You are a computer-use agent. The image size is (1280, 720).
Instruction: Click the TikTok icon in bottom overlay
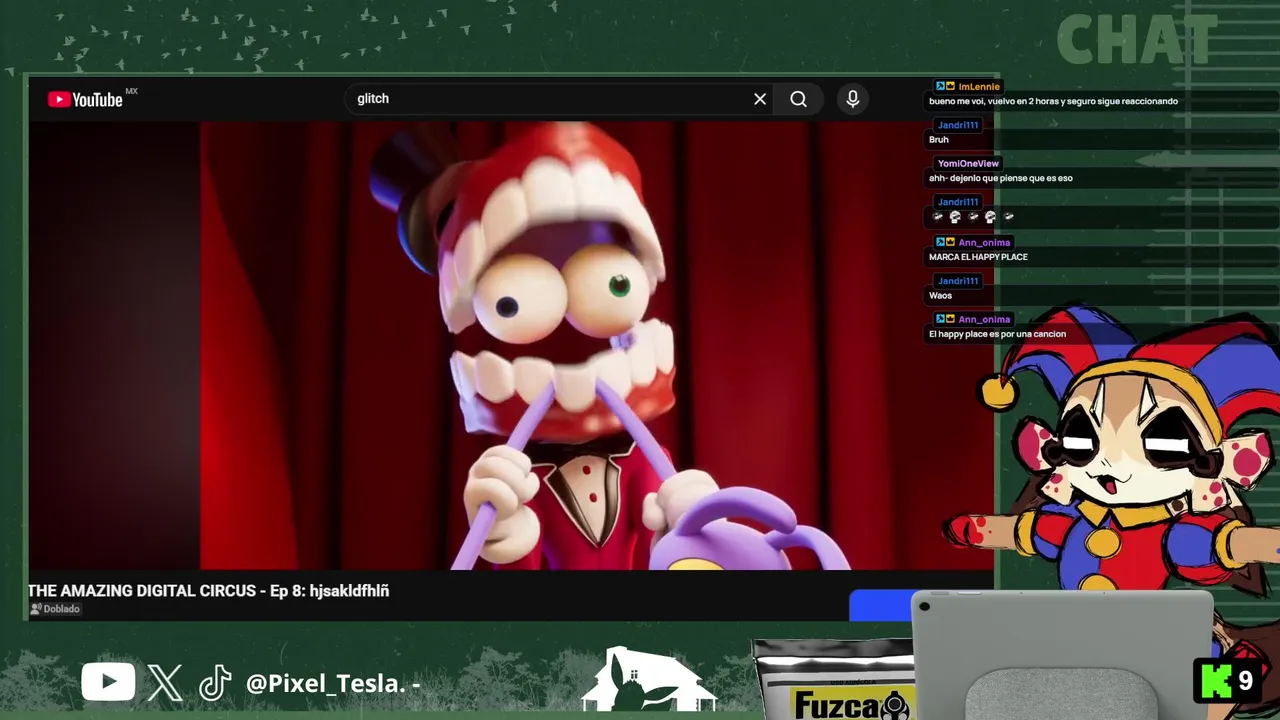[215, 683]
